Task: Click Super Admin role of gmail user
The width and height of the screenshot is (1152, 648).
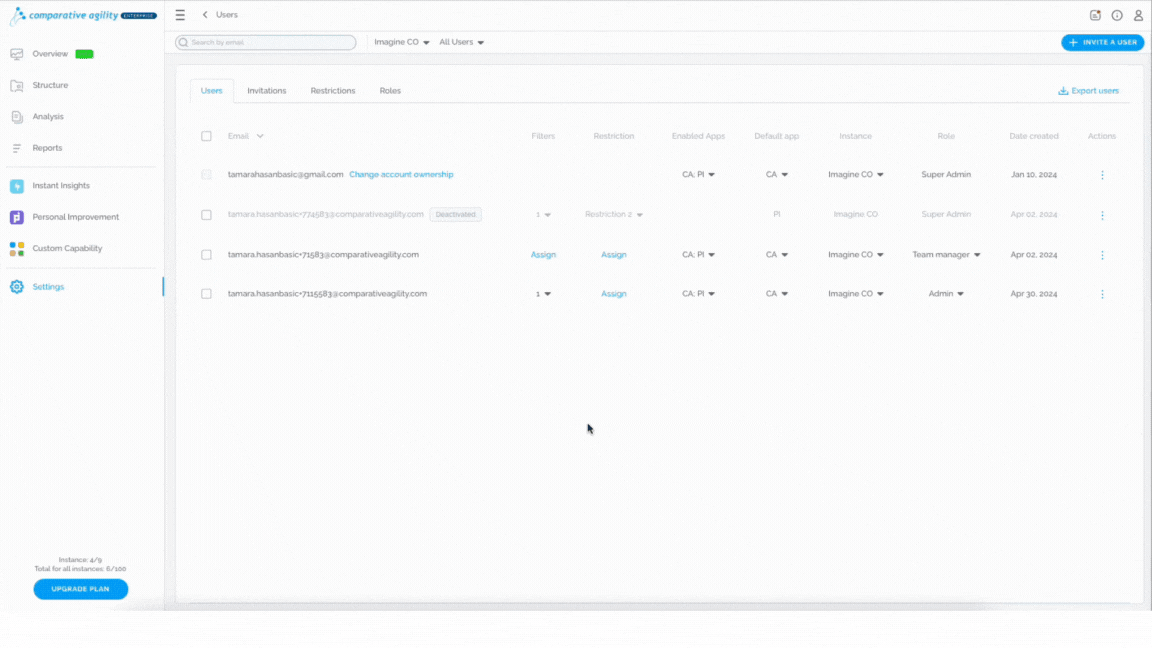Action: click(x=946, y=175)
